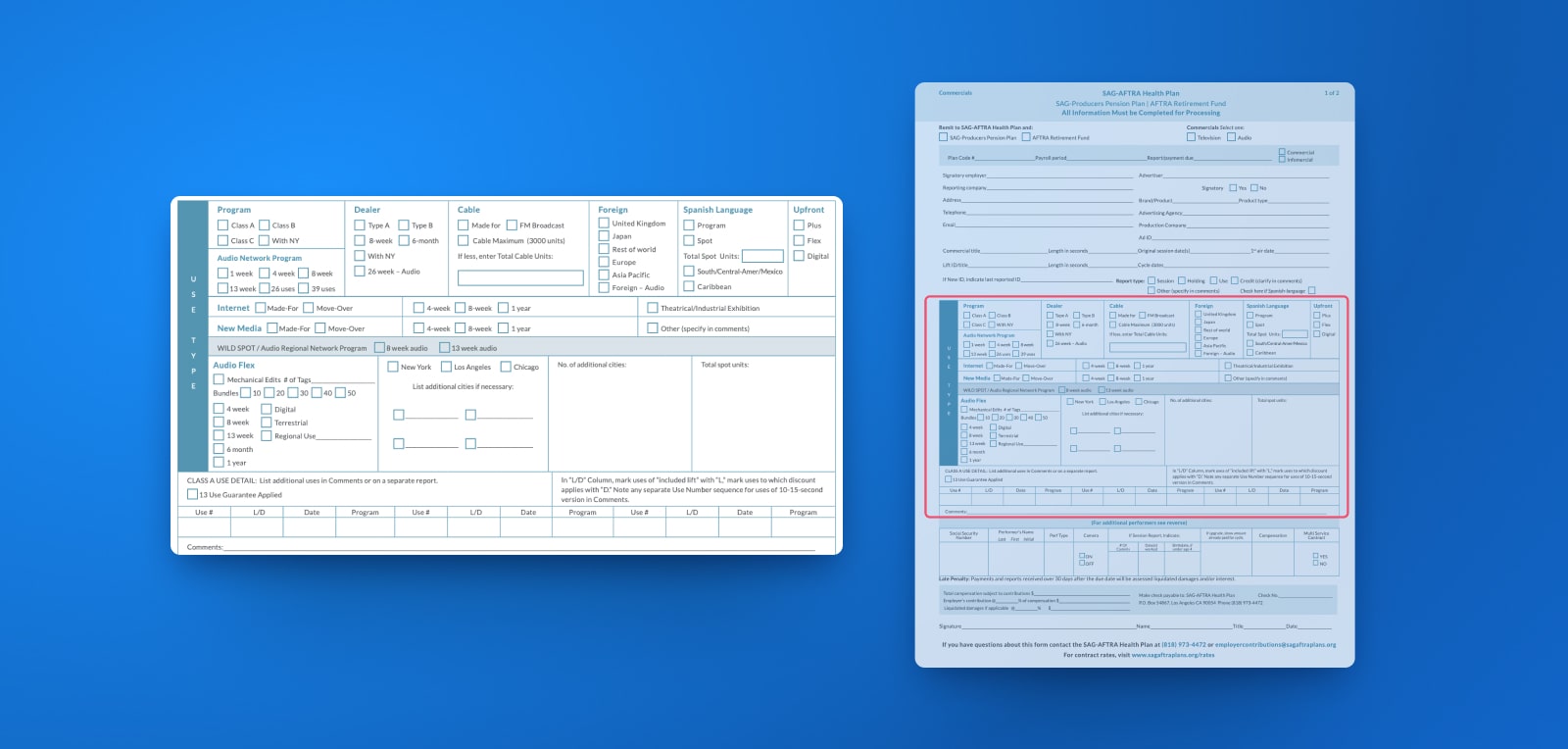Click enlarged Total Spot Units box
The image size is (1568, 749).
click(762, 256)
